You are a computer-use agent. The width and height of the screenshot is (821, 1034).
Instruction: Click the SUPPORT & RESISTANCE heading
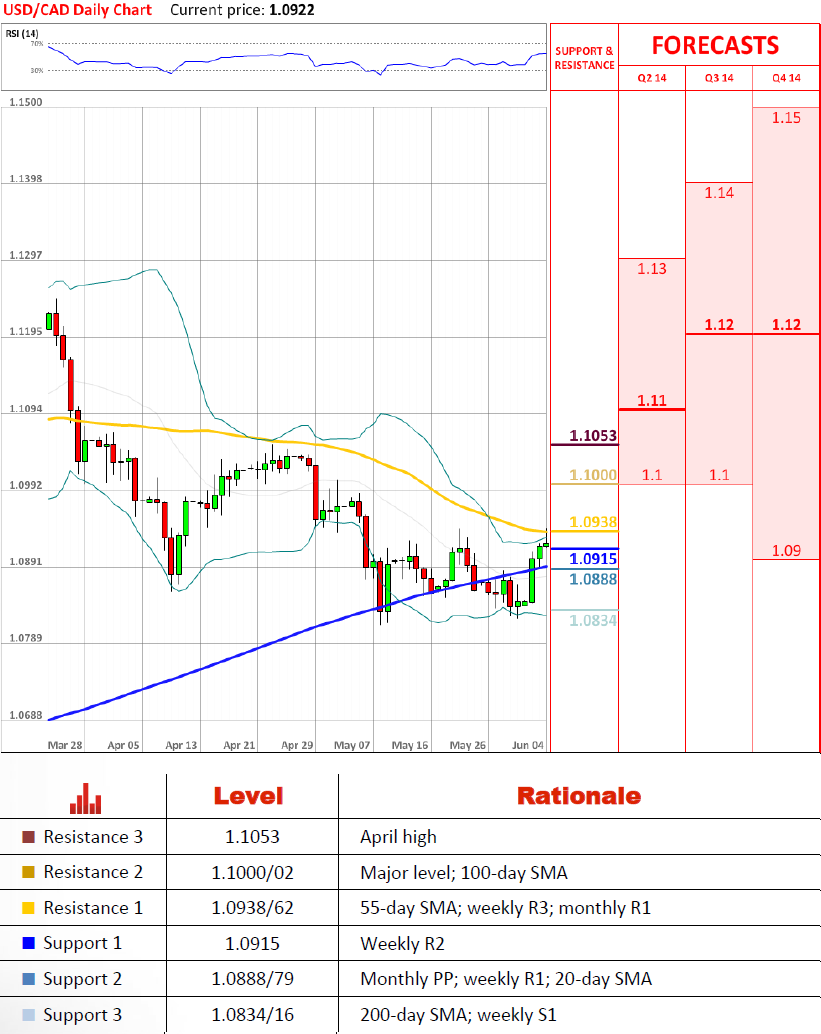(x=584, y=57)
